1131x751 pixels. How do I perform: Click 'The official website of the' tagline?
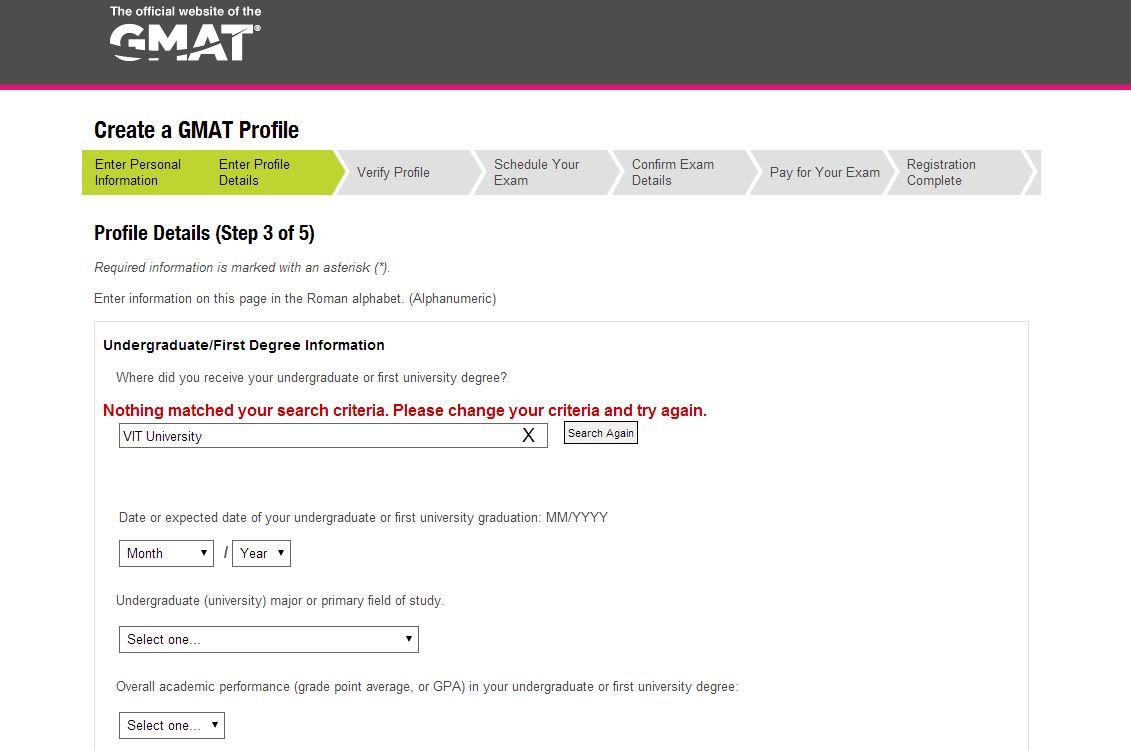[x=185, y=12]
